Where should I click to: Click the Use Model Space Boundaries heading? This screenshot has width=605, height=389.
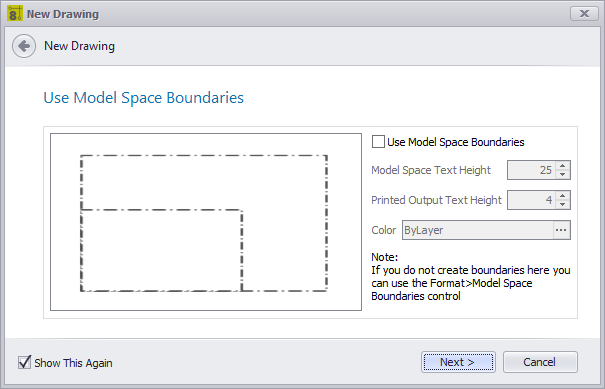(144, 98)
